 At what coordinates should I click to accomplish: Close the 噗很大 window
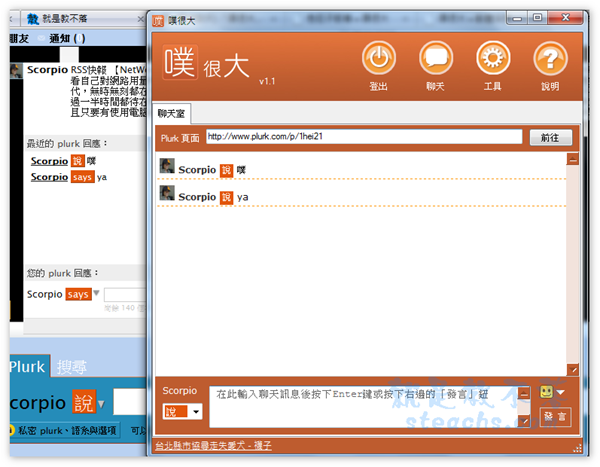566,18
